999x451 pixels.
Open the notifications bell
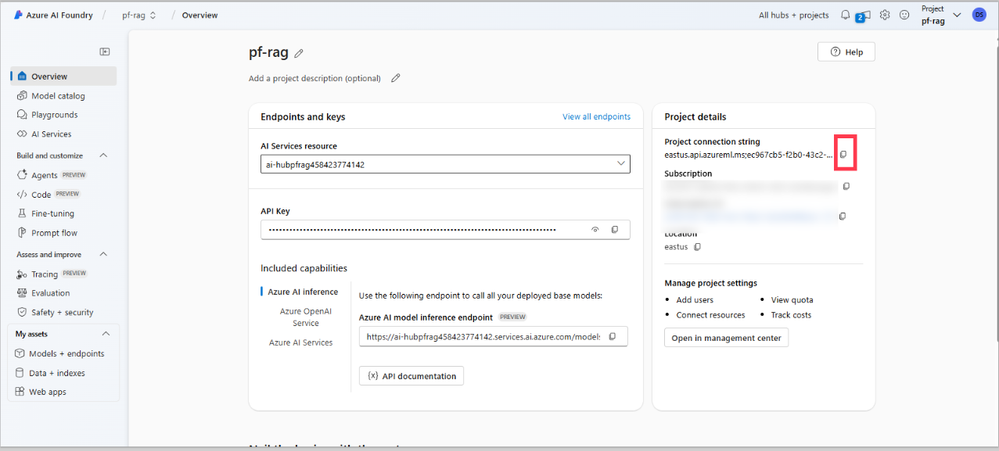click(x=845, y=15)
